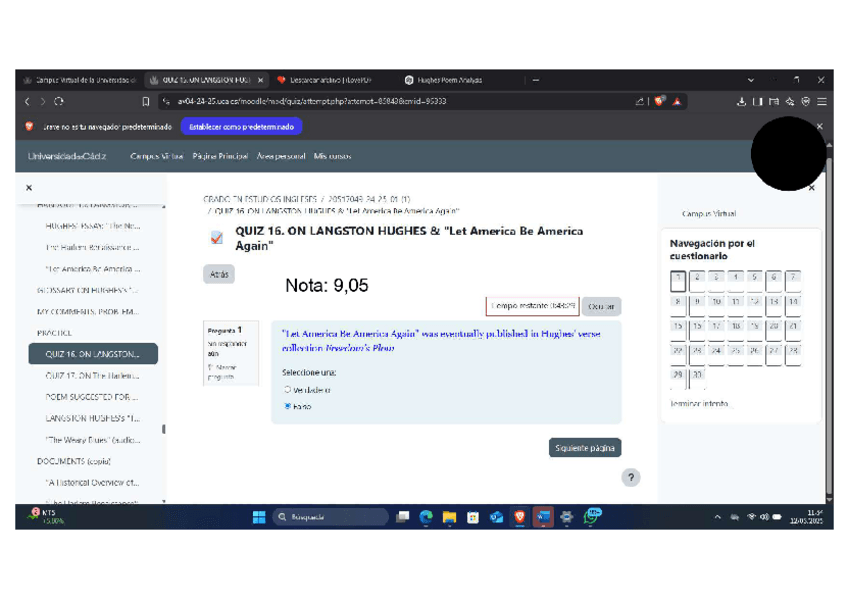This screenshot has width=848, height=599.
Task: Open the Windows Start menu
Action: 259,517
